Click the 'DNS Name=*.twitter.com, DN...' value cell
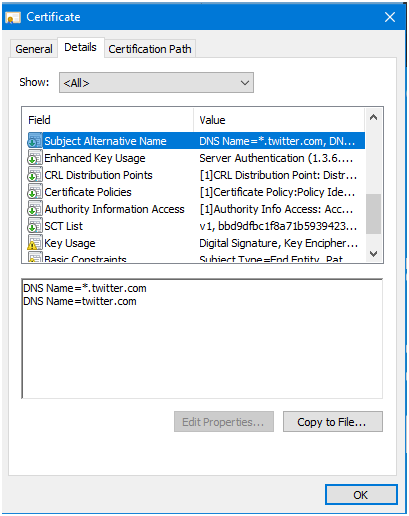Screen dimensions: 409x516 click(x=277, y=141)
